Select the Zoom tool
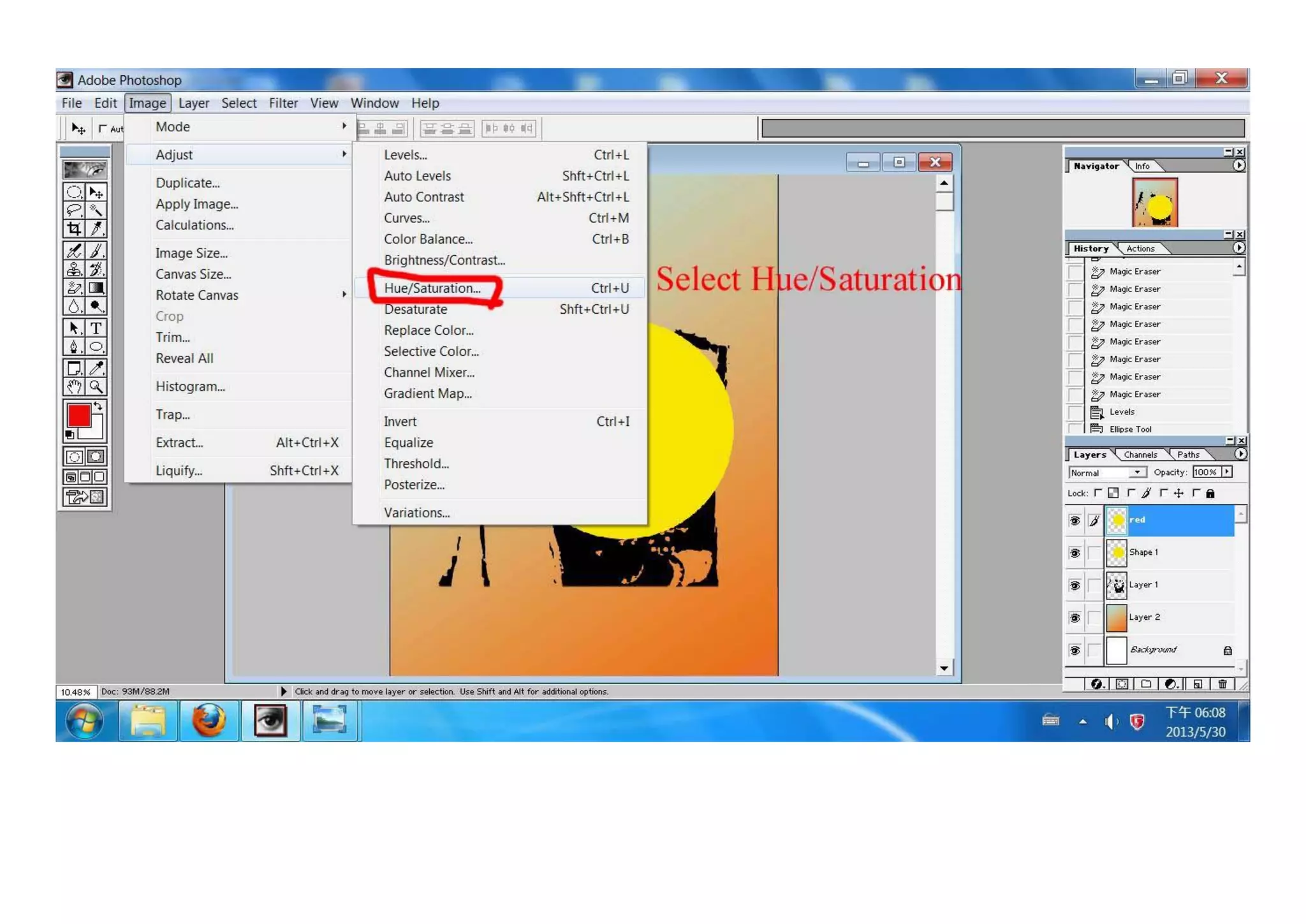 [96, 386]
